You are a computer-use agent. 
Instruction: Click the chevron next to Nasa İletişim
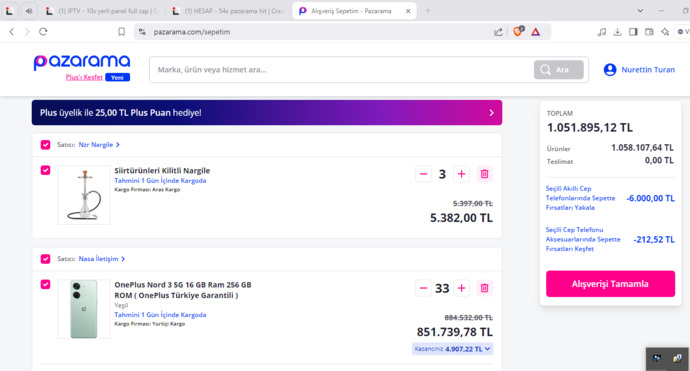(x=123, y=259)
